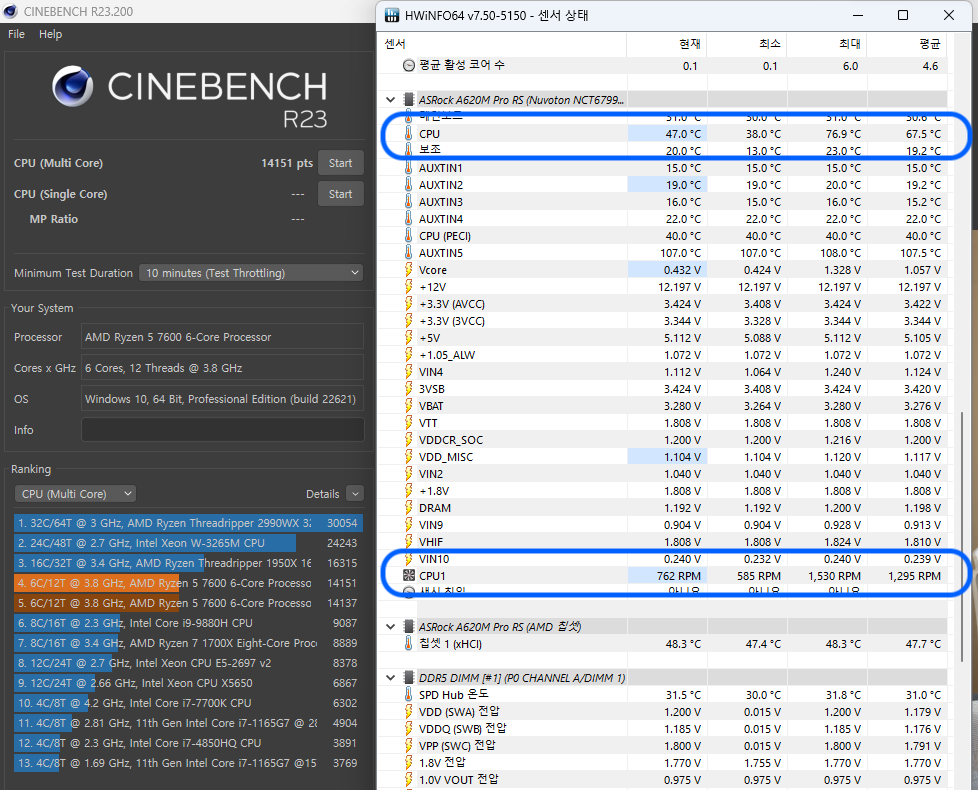Click the CPU temperature thermometer icon
The image size is (978, 790).
409,134
